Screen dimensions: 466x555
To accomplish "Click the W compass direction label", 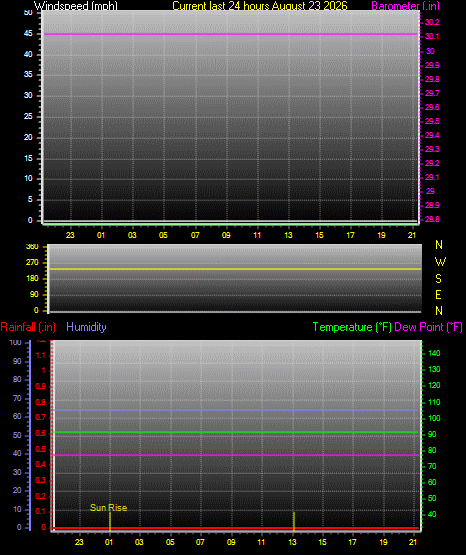I will 440,262.
